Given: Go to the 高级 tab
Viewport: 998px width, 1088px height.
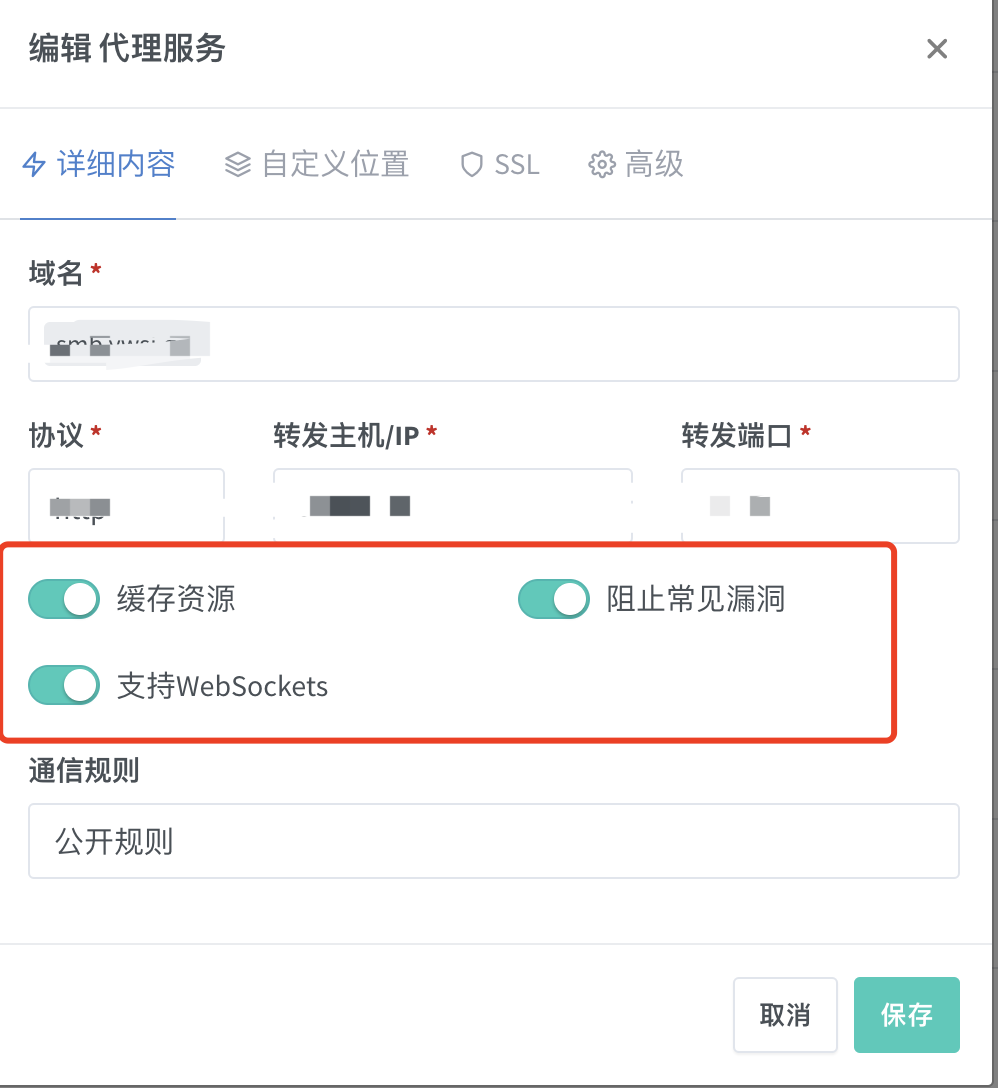Looking at the screenshot, I should pos(636,164).
